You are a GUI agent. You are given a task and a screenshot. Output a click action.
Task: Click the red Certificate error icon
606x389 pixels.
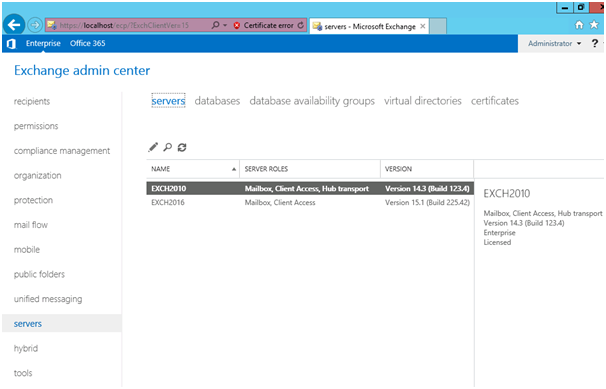[x=237, y=25]
